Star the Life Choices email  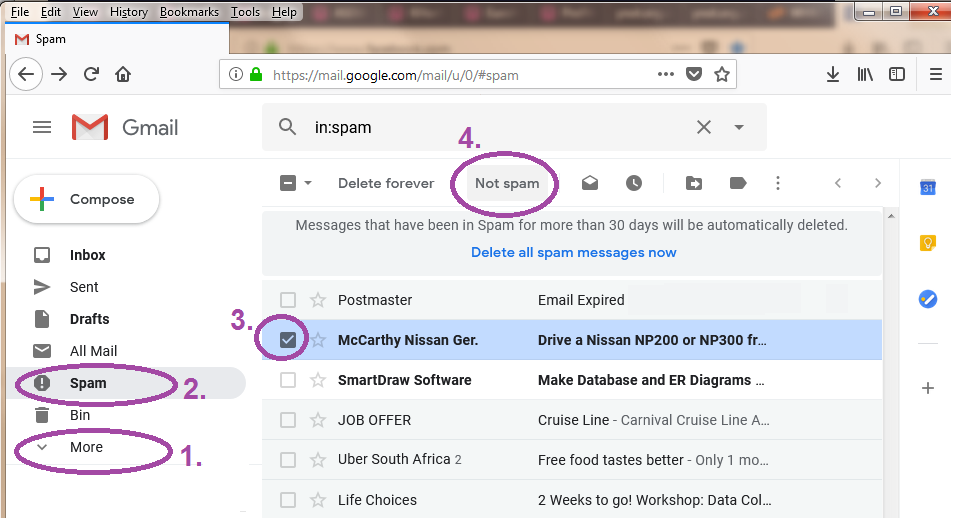pyautogui.click(x=318, y=500)
